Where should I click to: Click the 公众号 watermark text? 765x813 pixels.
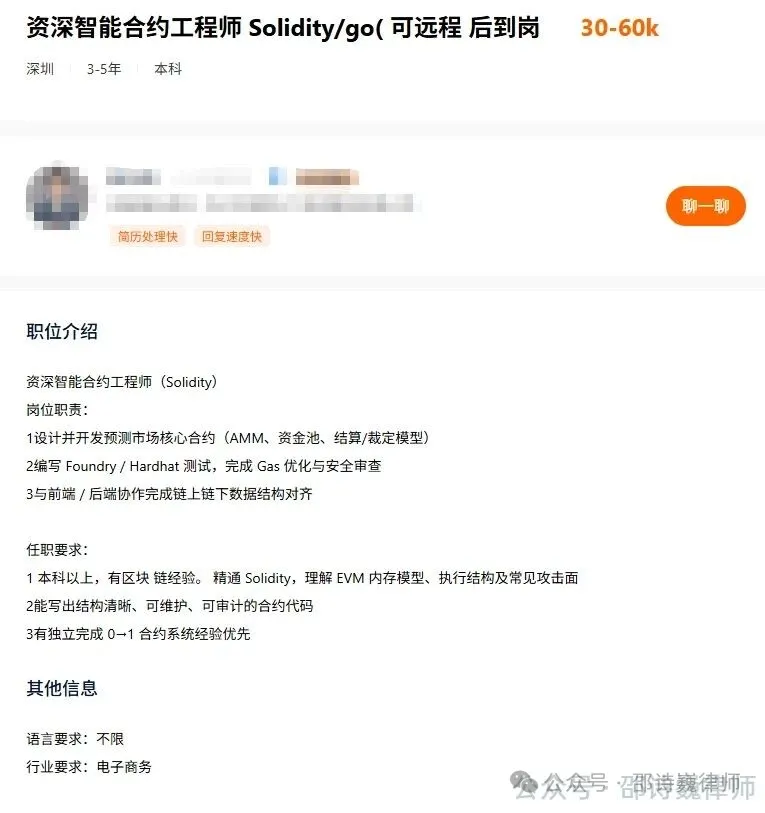[574, 784]
